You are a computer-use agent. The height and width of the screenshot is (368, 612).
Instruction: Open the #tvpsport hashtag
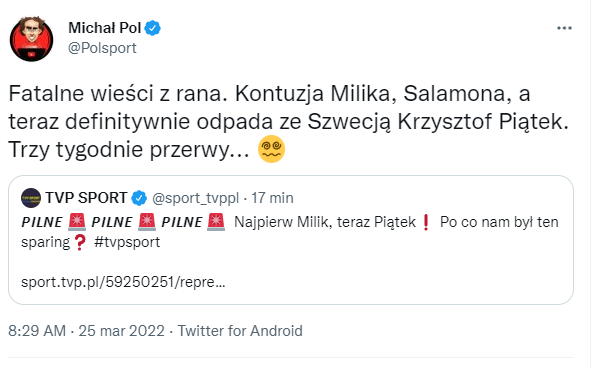click(x=127, y=242)
